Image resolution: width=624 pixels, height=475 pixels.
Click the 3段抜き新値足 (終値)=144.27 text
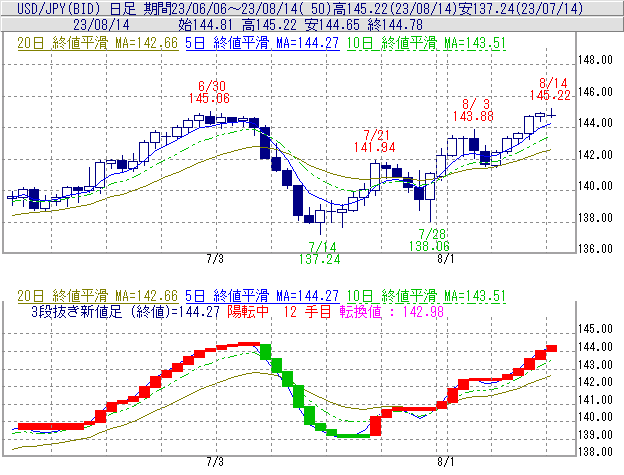pyautogui.click(x=125, y=311)
